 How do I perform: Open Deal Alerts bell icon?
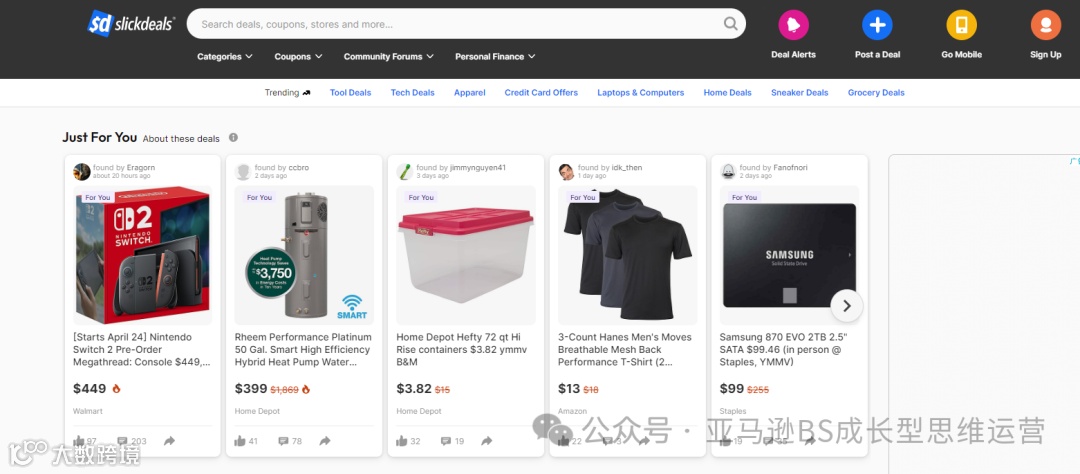pos(793,25)
